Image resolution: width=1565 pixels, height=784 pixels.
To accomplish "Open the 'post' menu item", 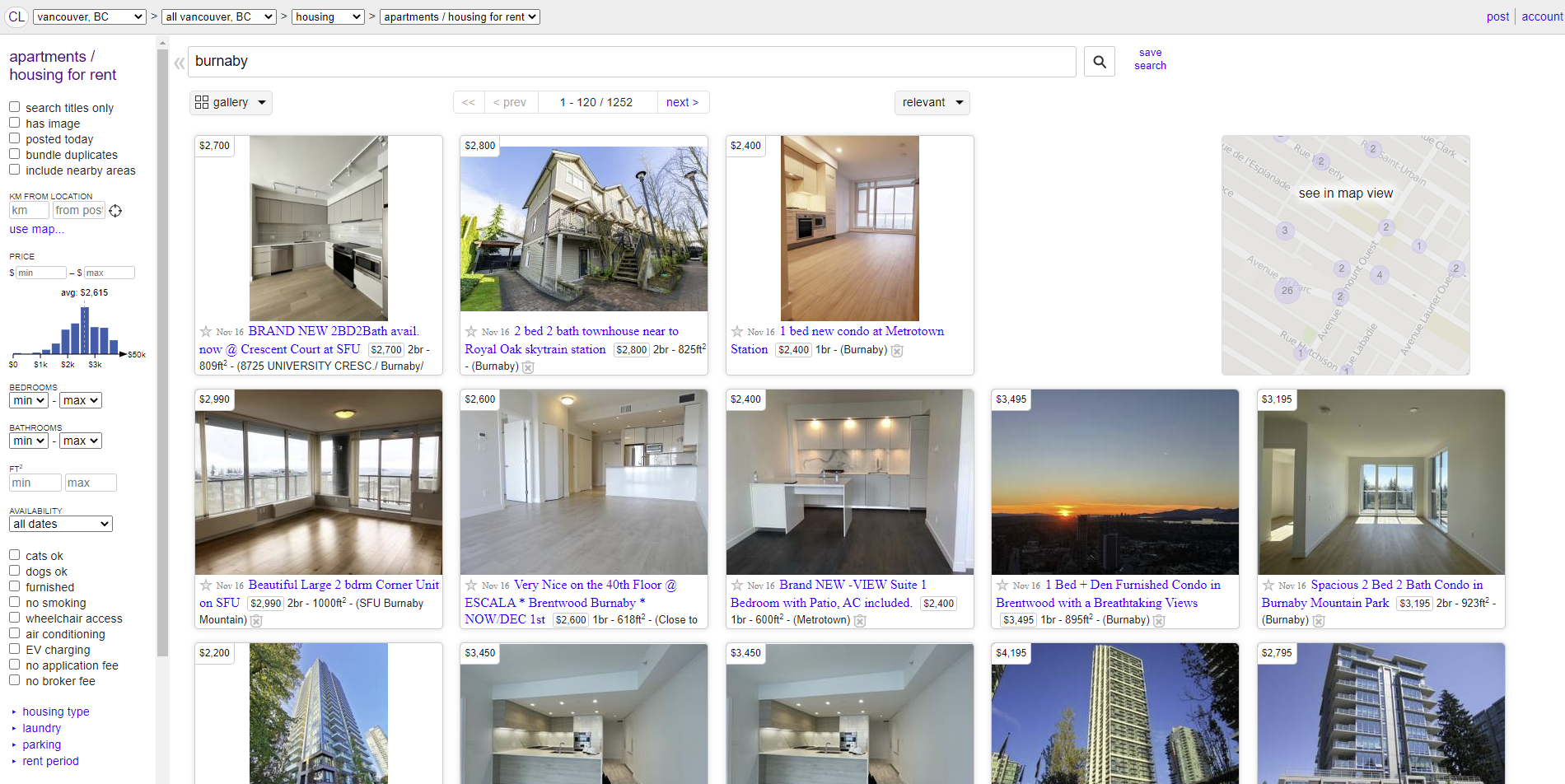I will coord(1497,16).
